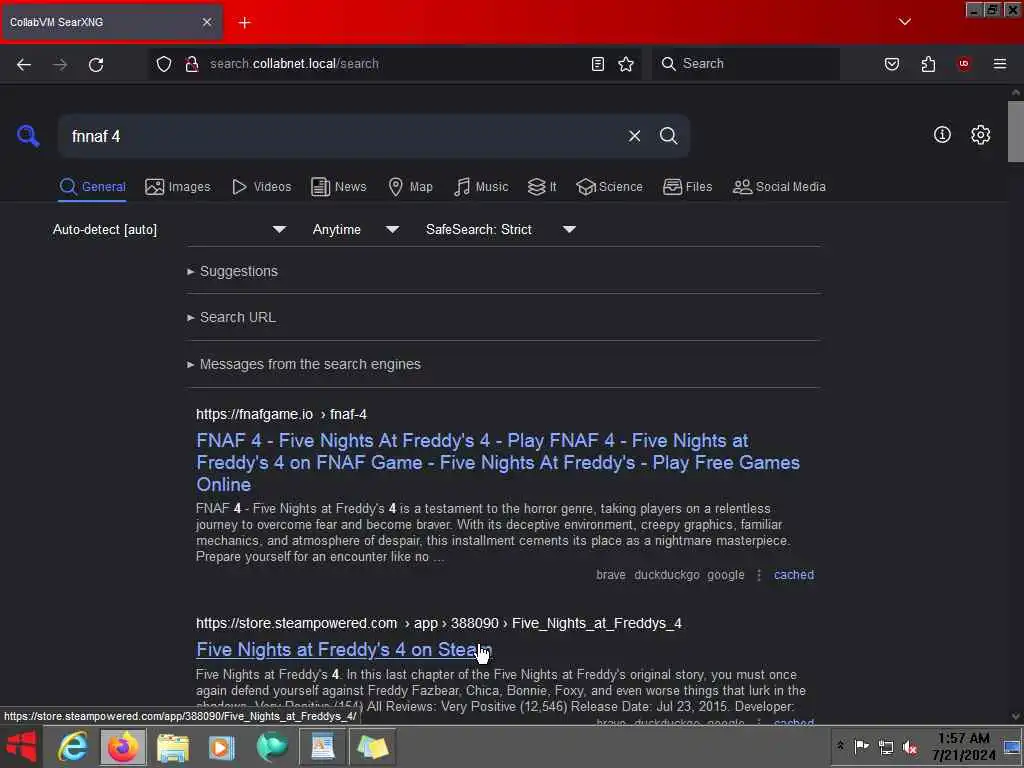This screenshot has width=1024, height=768.
Task: Click the muted volume tray icon
Action: point(910,747)
